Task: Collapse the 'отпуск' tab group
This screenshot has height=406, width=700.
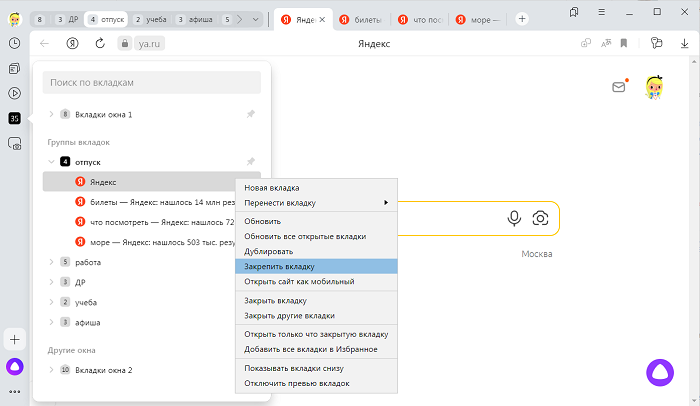Action: point(51,161)
